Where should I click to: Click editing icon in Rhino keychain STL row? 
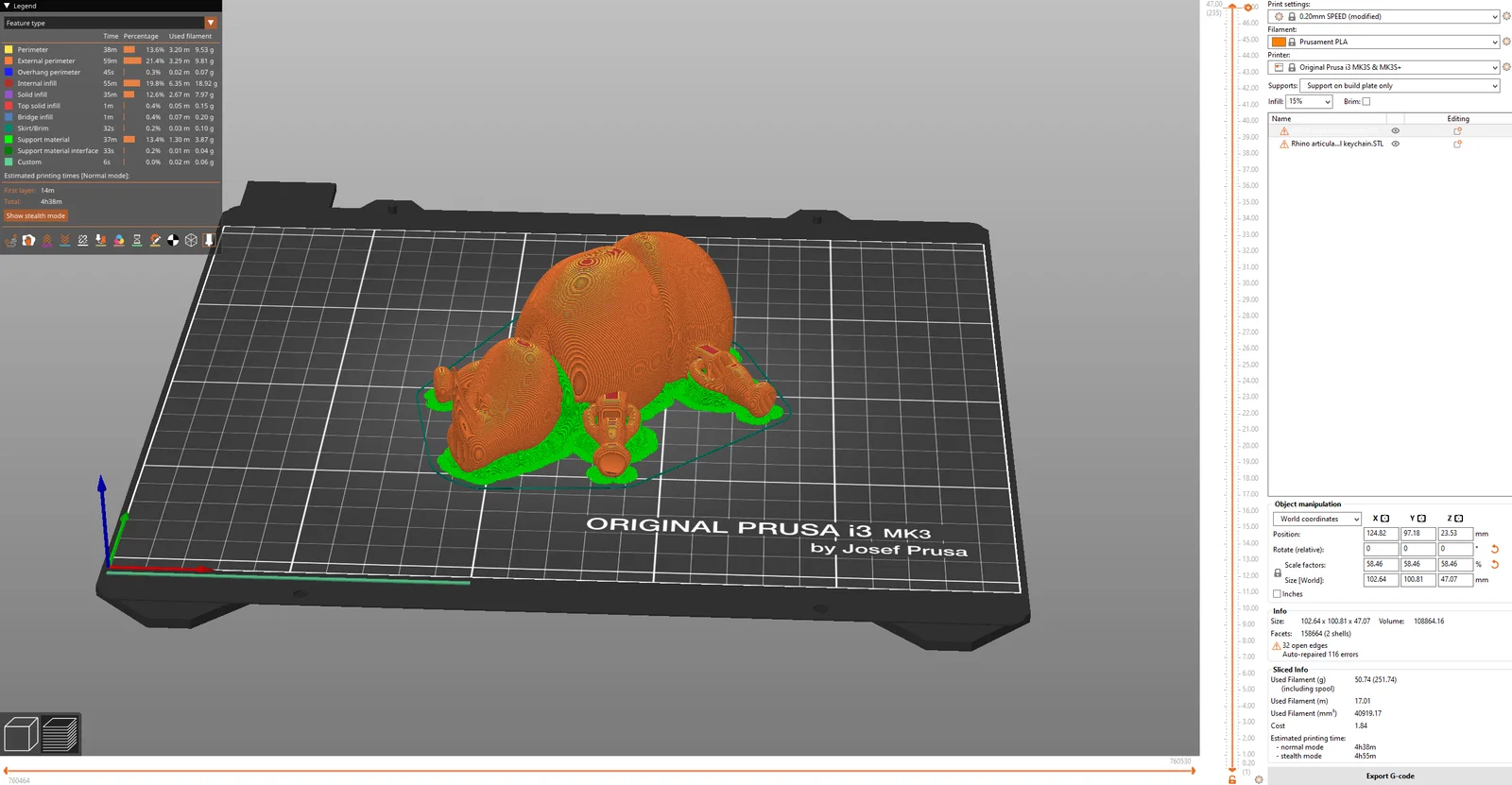pyautogui.click(x=1457, y=144)
